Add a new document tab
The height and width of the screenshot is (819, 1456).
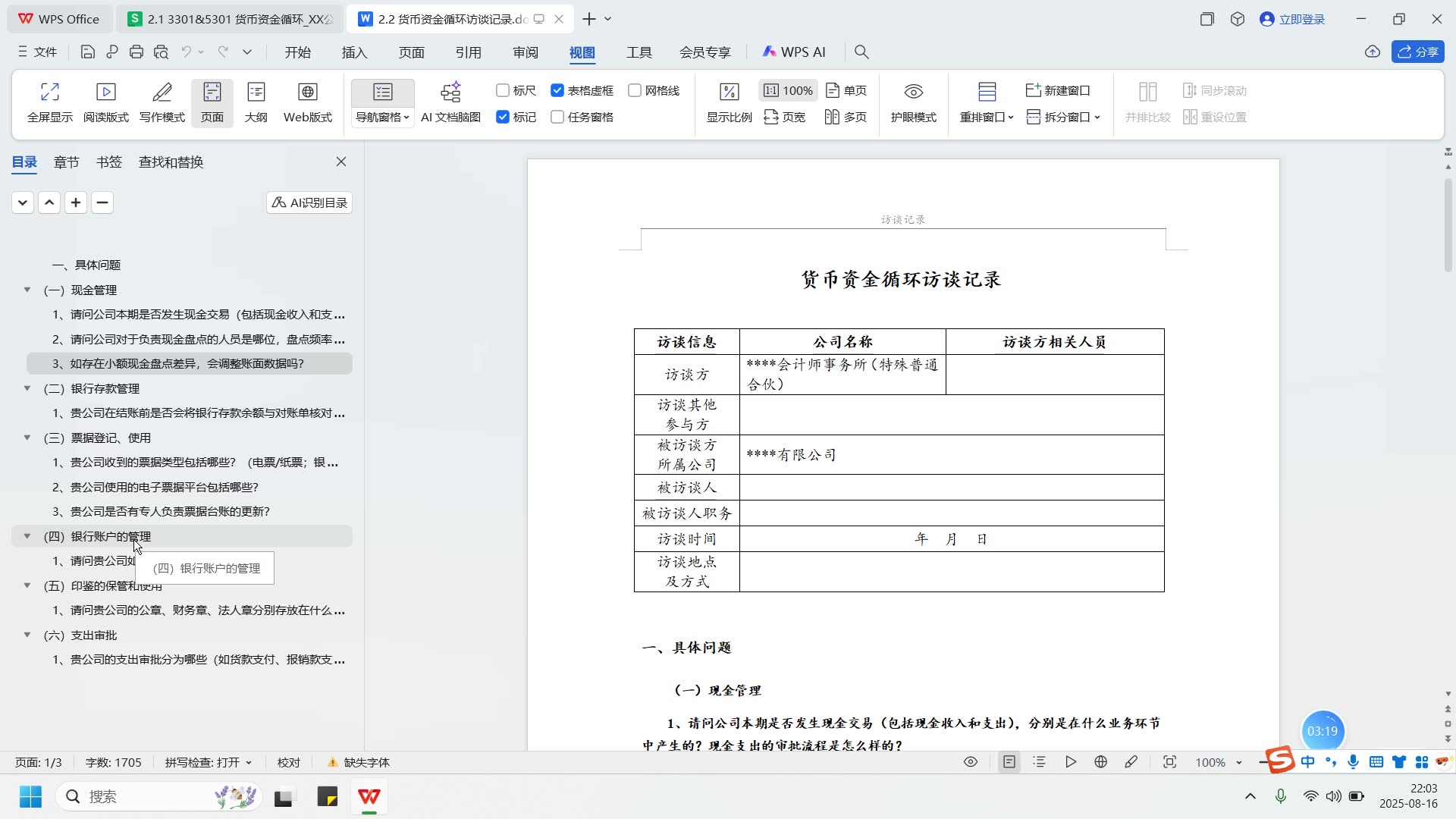[x=588, y=19]
